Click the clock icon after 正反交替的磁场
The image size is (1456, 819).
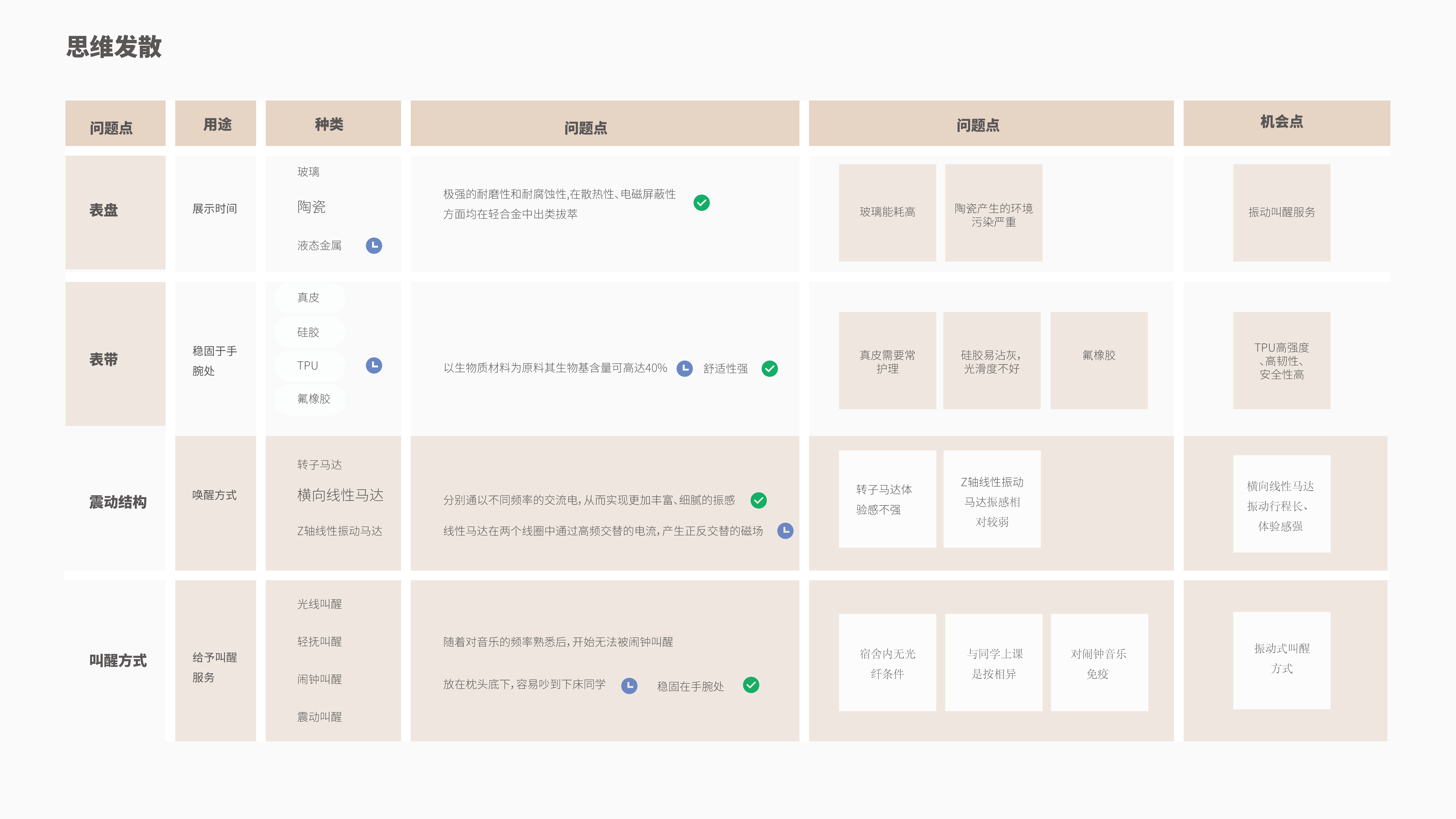(x=786, y=531)
